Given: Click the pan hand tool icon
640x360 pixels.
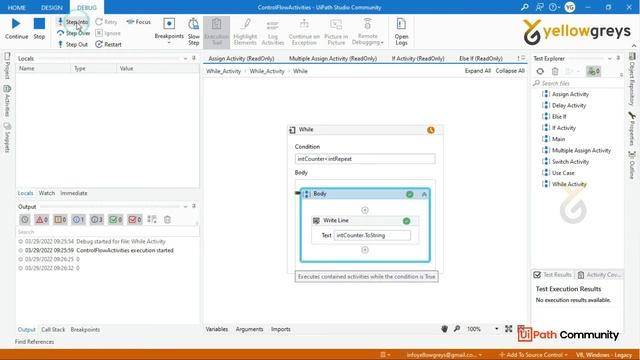Looking at the screenshot, I should point(444,329).
